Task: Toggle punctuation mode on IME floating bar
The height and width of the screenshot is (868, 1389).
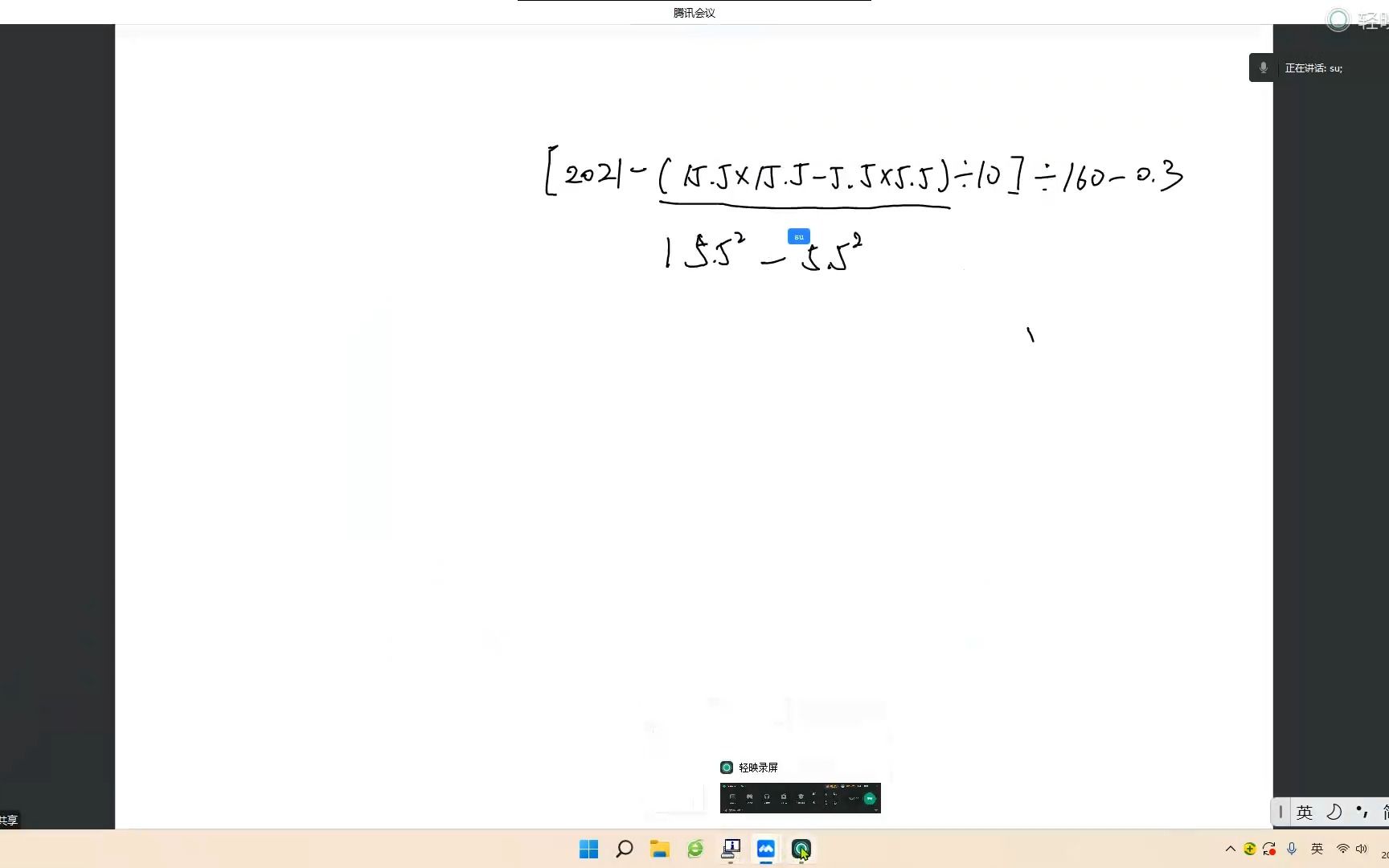Action: click(1362, 813)
